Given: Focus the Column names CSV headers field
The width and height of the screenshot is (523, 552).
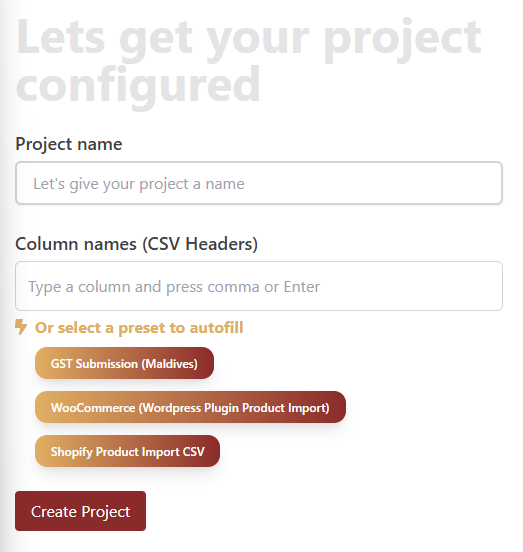Looking at the screenshot, I should pyautogui.click(x=259, y=286).
